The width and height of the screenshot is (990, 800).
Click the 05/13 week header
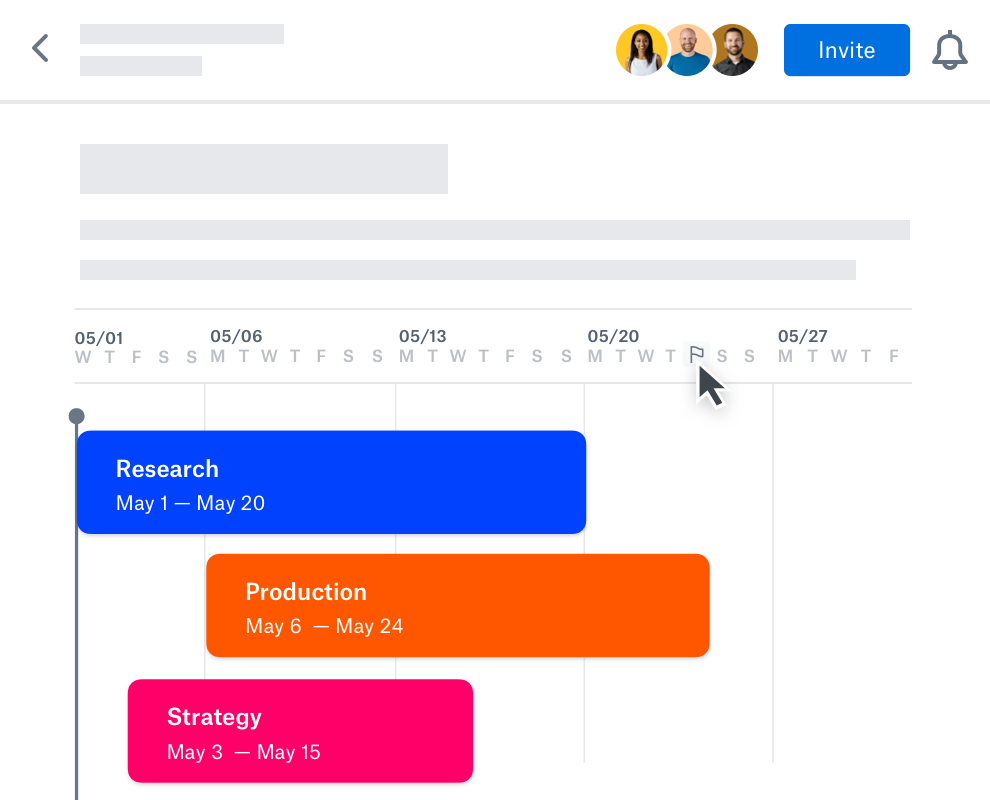click(423, 336)
